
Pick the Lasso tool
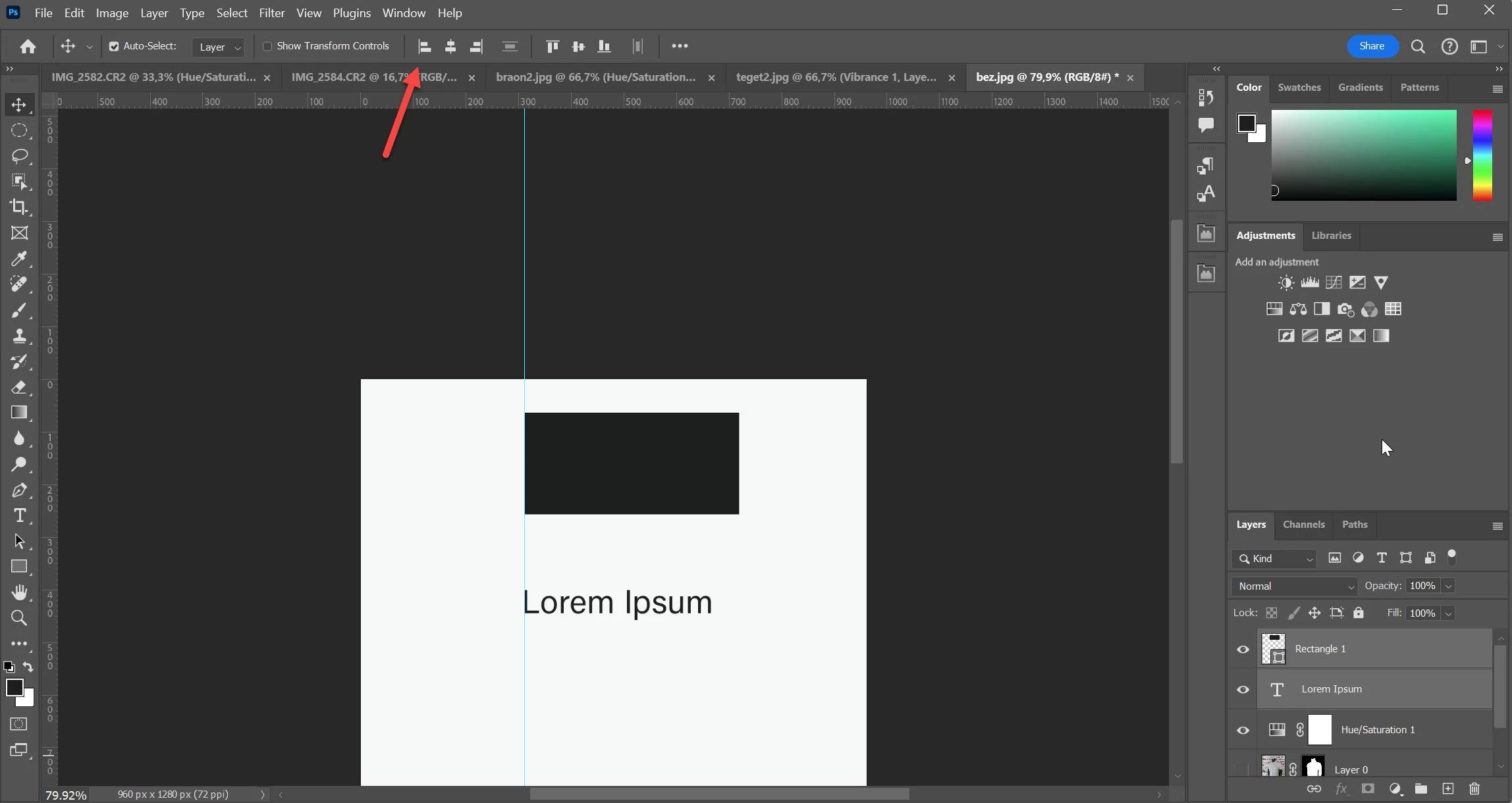pyautogui.click(x=19, y=156)
